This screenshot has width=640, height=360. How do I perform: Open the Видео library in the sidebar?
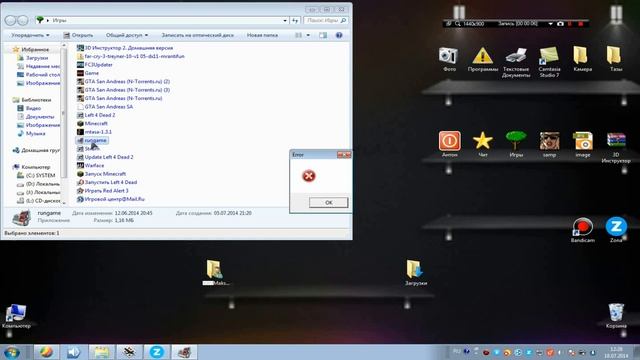29,108
